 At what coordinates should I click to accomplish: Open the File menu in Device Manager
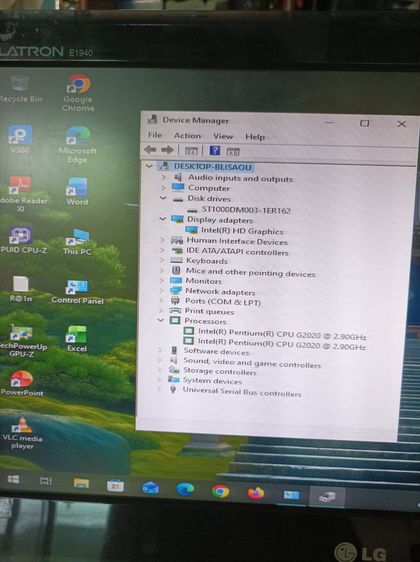155,135
